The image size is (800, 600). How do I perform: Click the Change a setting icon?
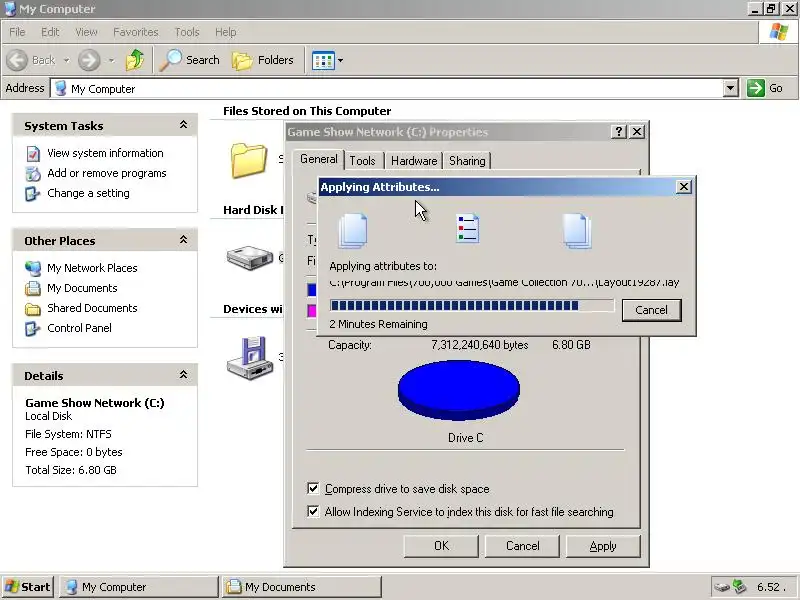[33, 193]
